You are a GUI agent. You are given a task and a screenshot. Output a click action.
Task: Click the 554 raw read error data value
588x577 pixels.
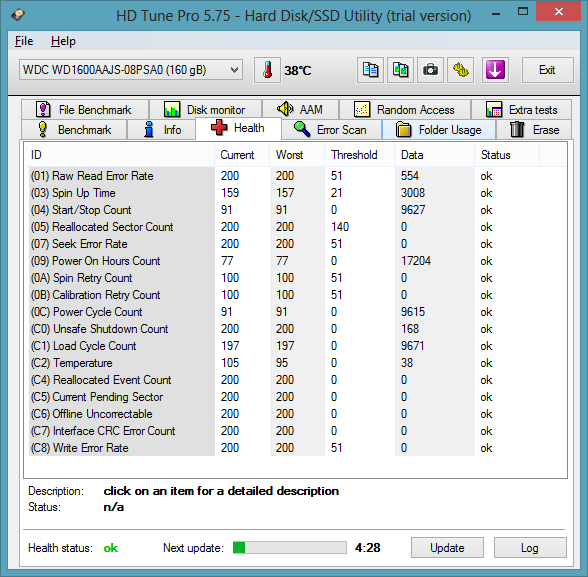tap(410, 176)
